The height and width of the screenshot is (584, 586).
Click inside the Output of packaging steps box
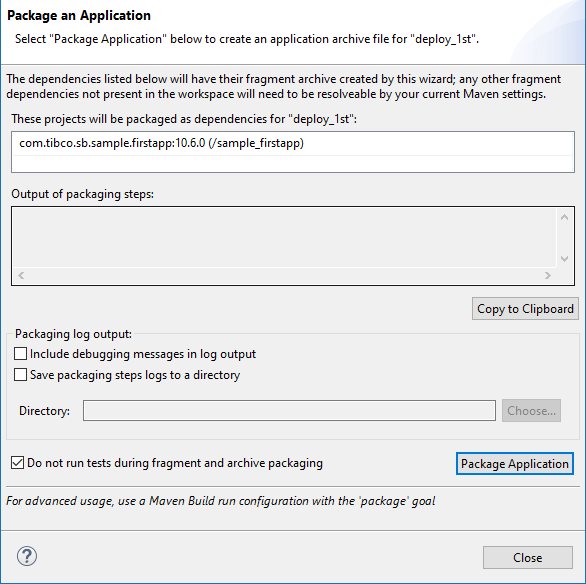[x=285, y=237]
